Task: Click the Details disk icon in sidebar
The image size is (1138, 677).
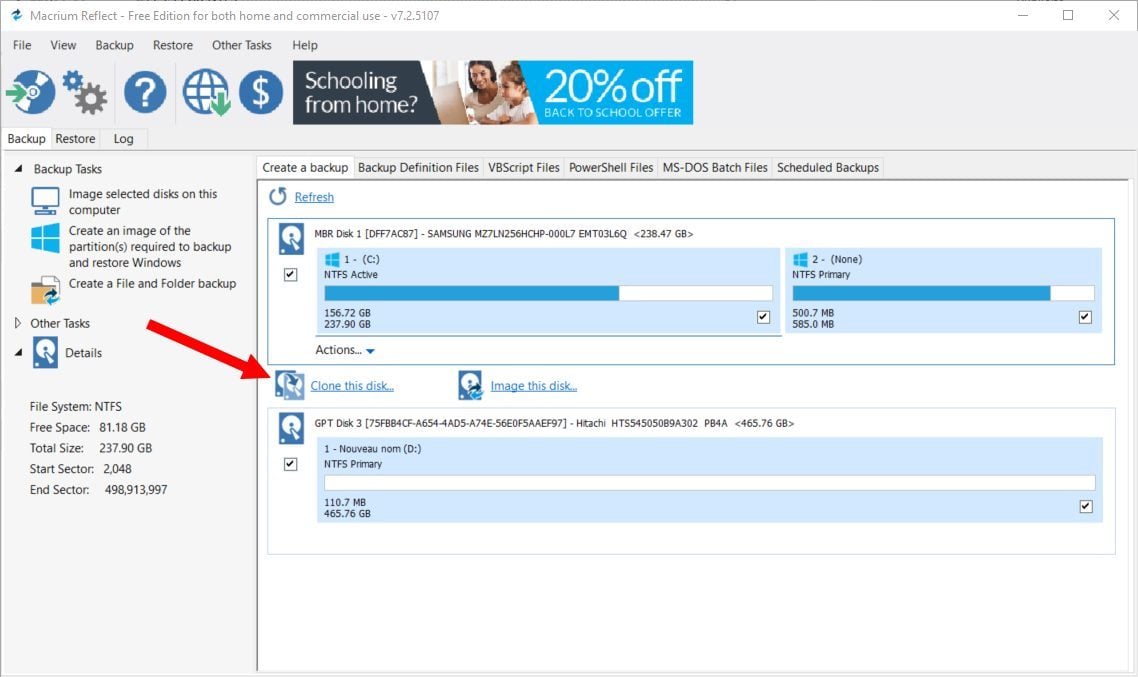Action: coord(45,353)
